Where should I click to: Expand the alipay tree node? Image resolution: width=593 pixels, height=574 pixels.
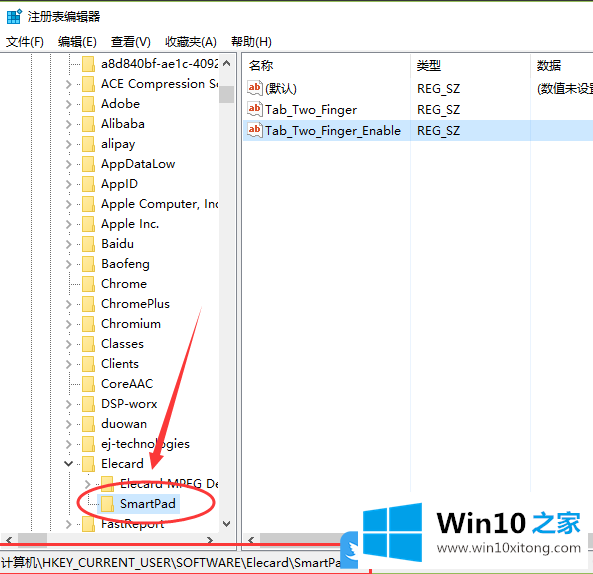click(x=68, y=144)
